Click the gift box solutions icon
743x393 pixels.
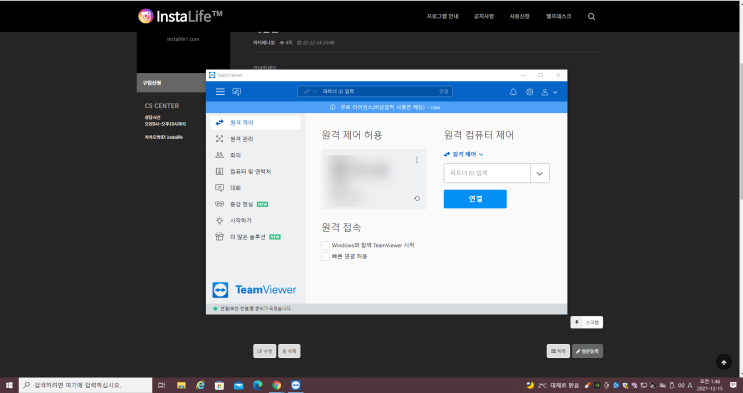[x=219, y=237]
